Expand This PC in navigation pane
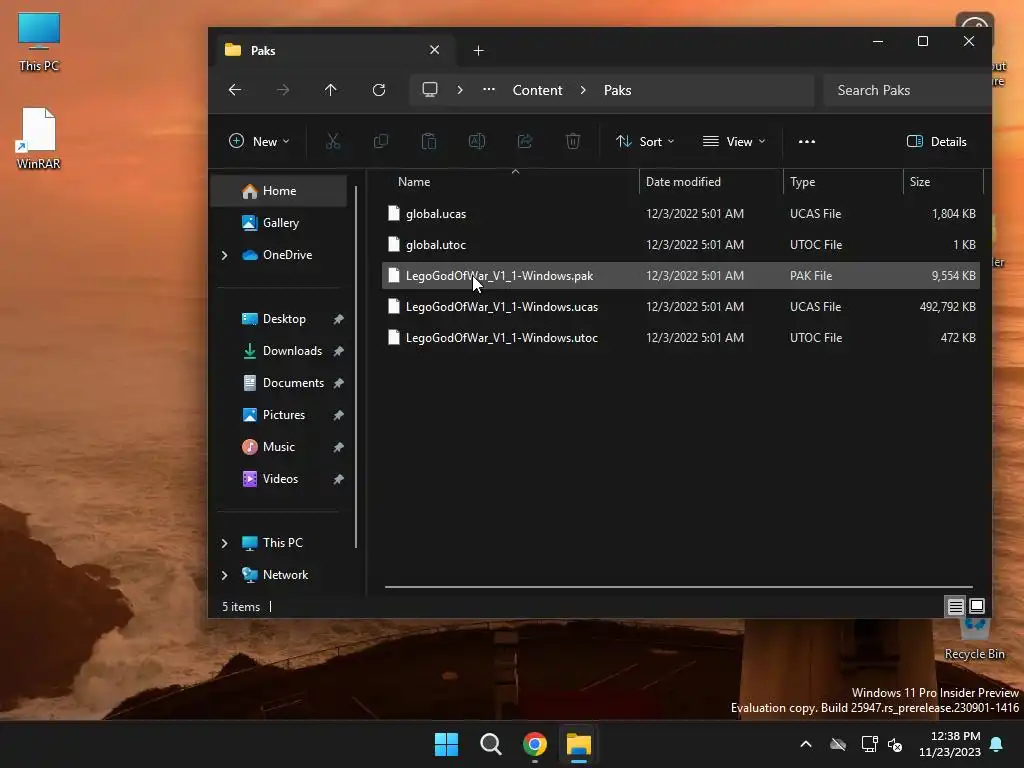The width and height of the screenshot is (1024, 768). click(225, 543)
